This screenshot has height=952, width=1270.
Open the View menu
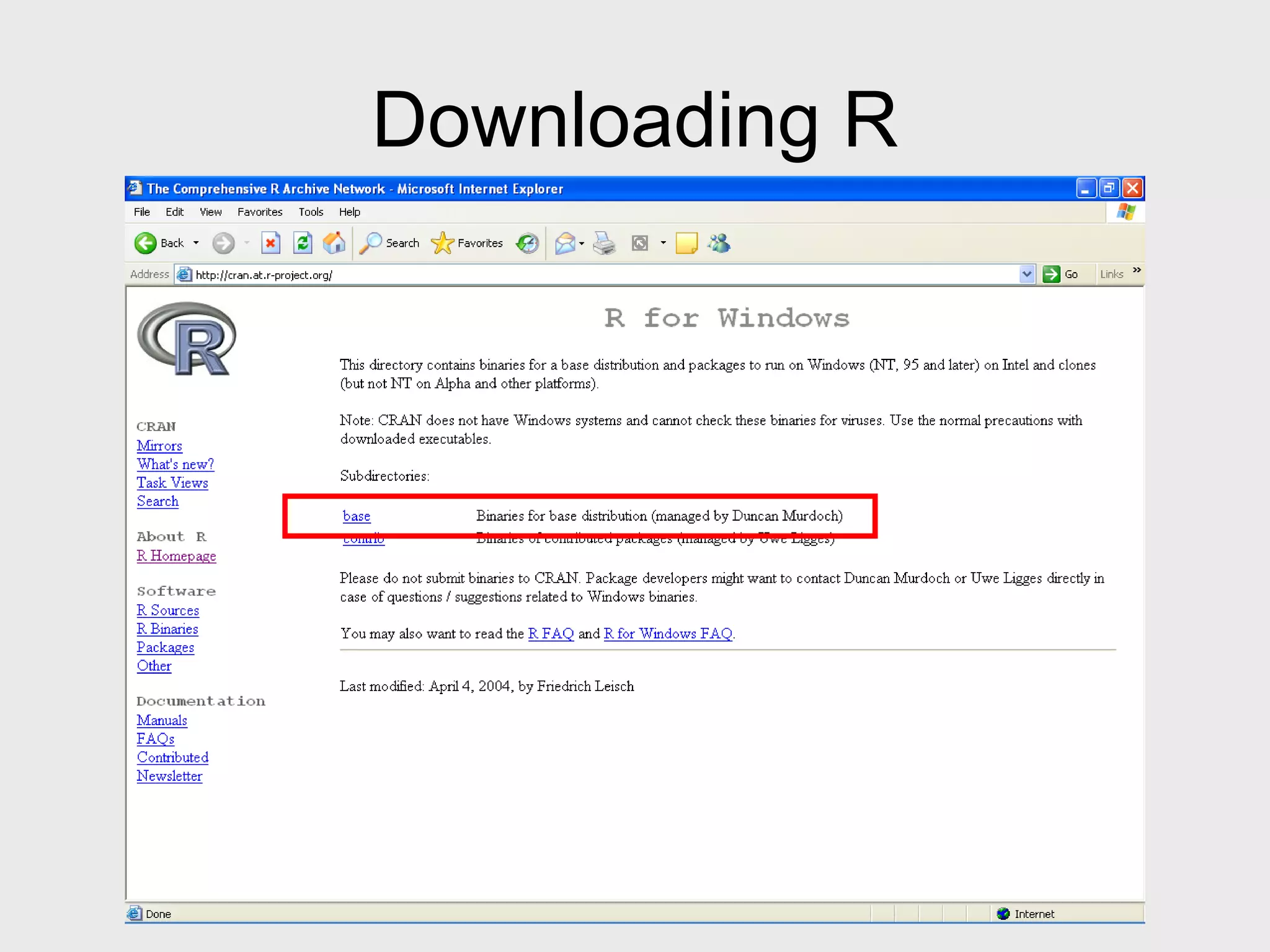[211, 212]
